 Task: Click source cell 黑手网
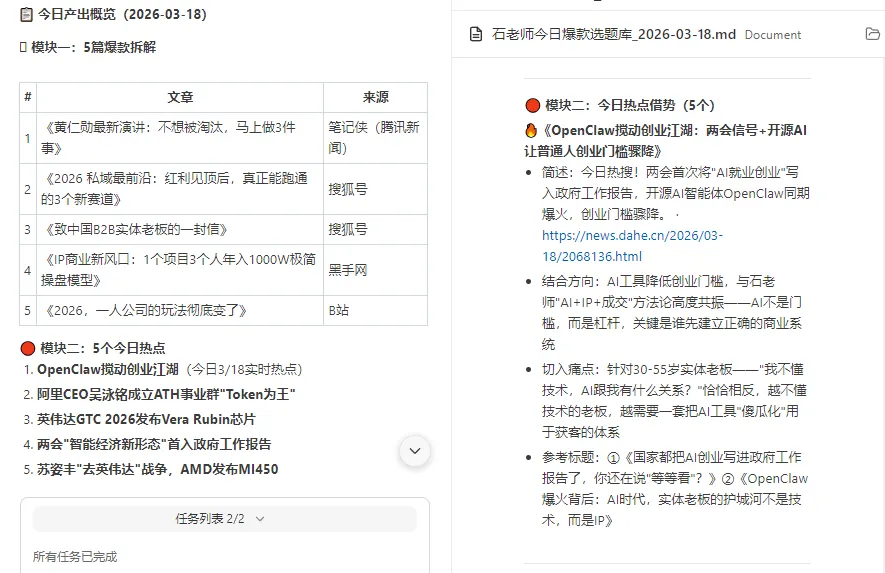(375, 270)
